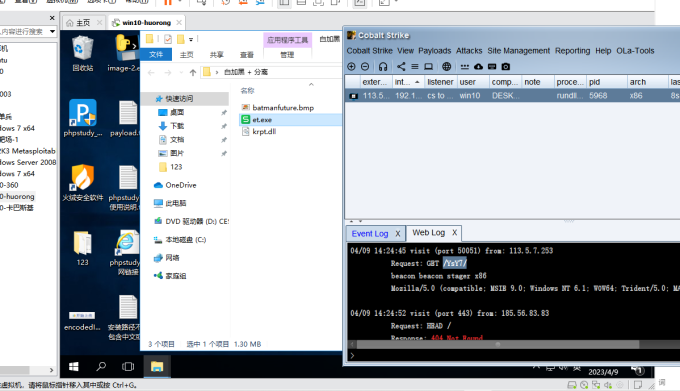Open the 查看 ribbon tab in Explorer

click(247, 55)
